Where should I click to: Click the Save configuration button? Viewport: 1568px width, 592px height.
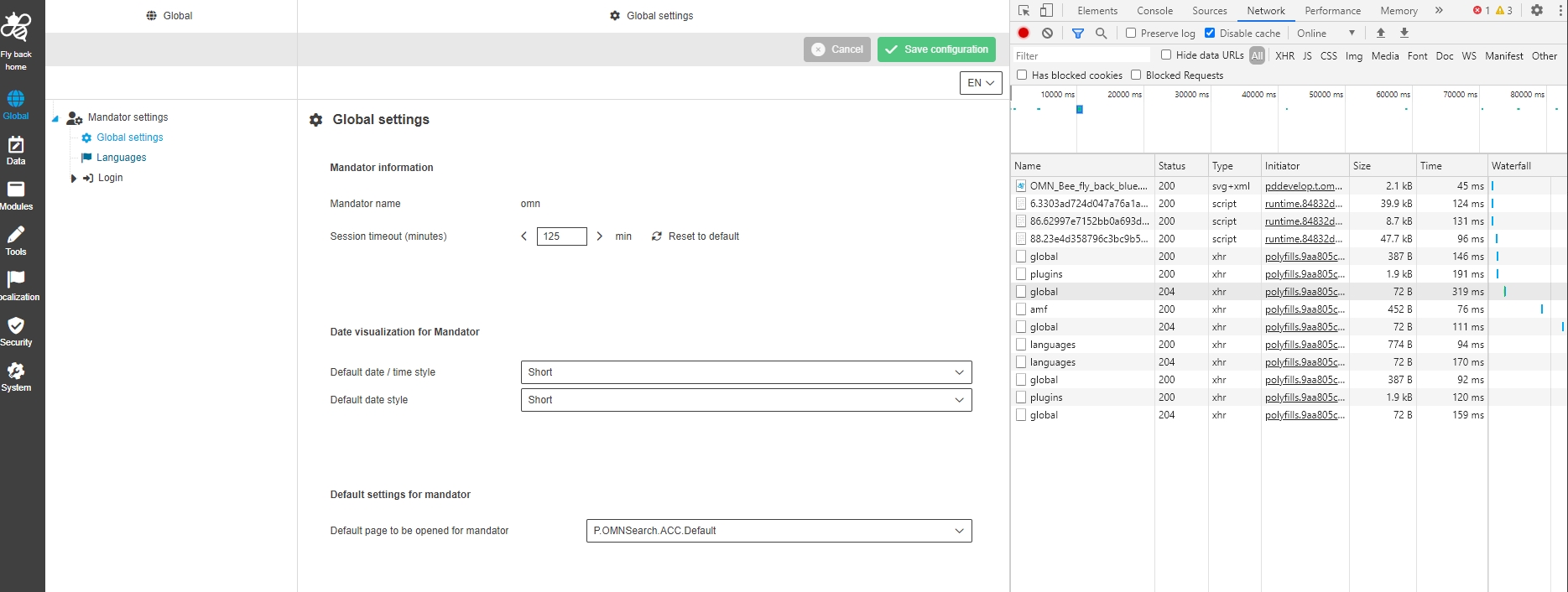[936, 49]
